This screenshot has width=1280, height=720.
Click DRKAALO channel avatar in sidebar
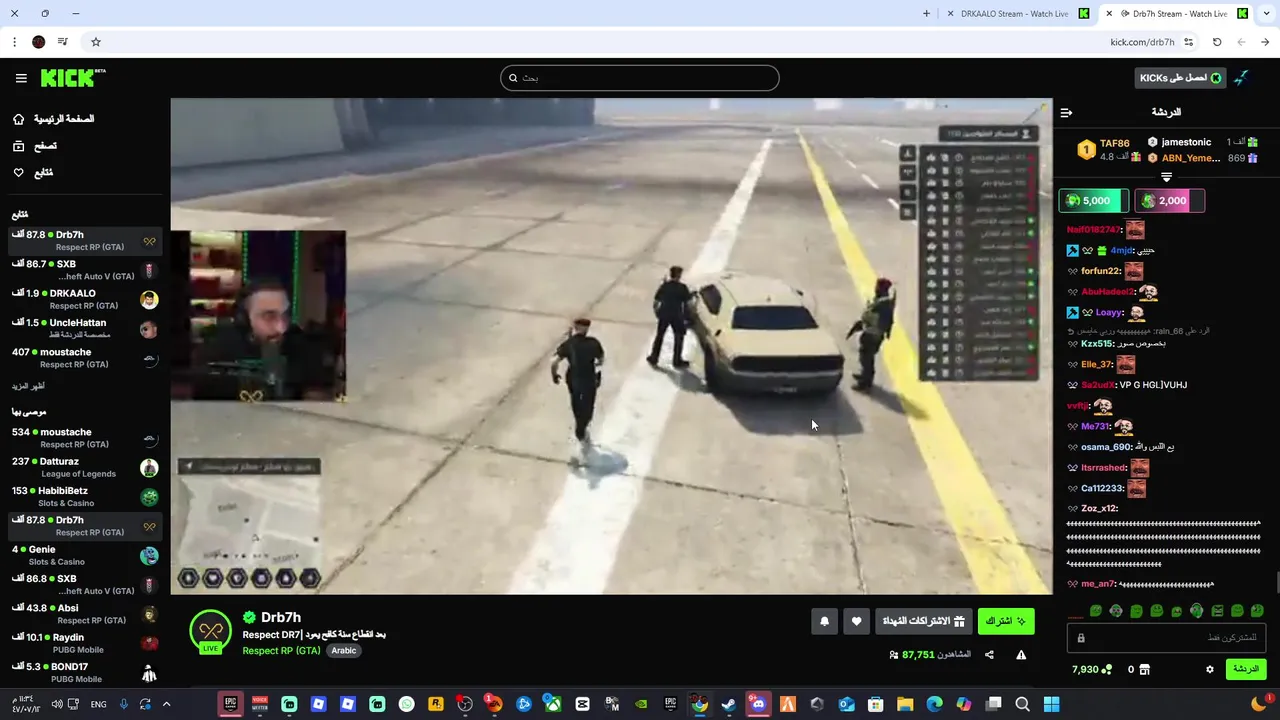(149, 299)
